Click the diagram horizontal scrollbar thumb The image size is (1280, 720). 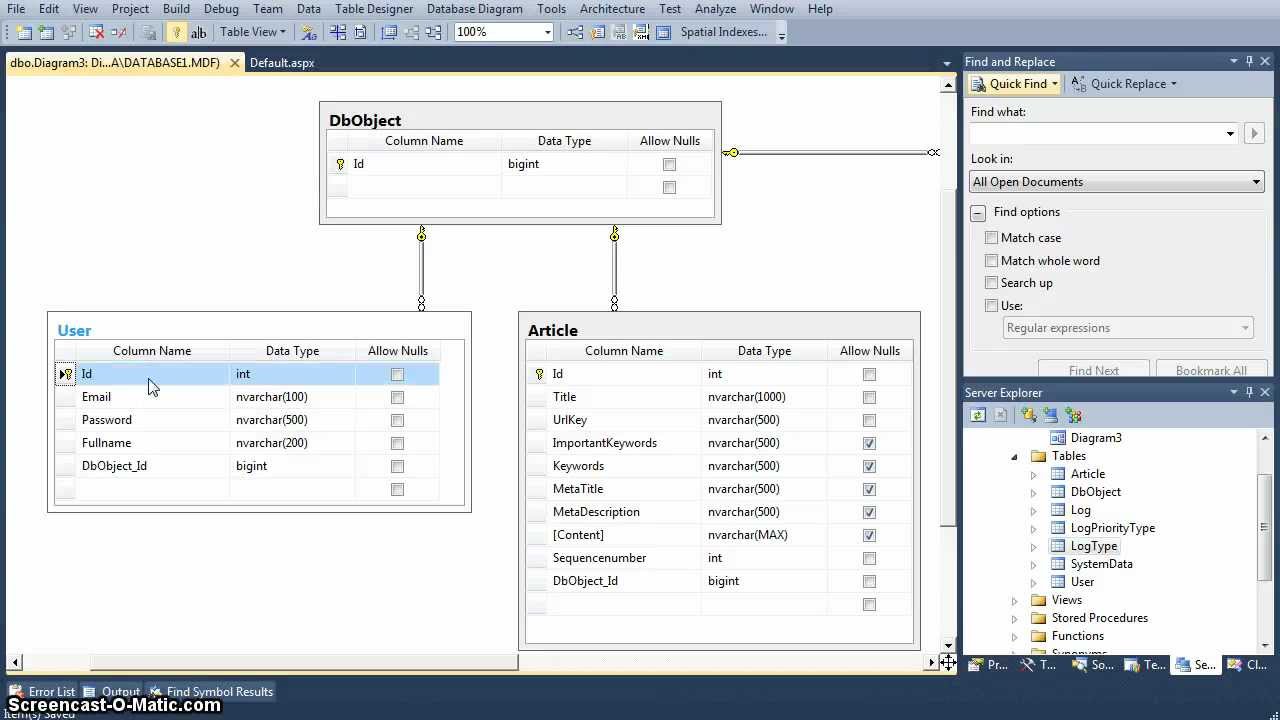click(x=304, y=662)
